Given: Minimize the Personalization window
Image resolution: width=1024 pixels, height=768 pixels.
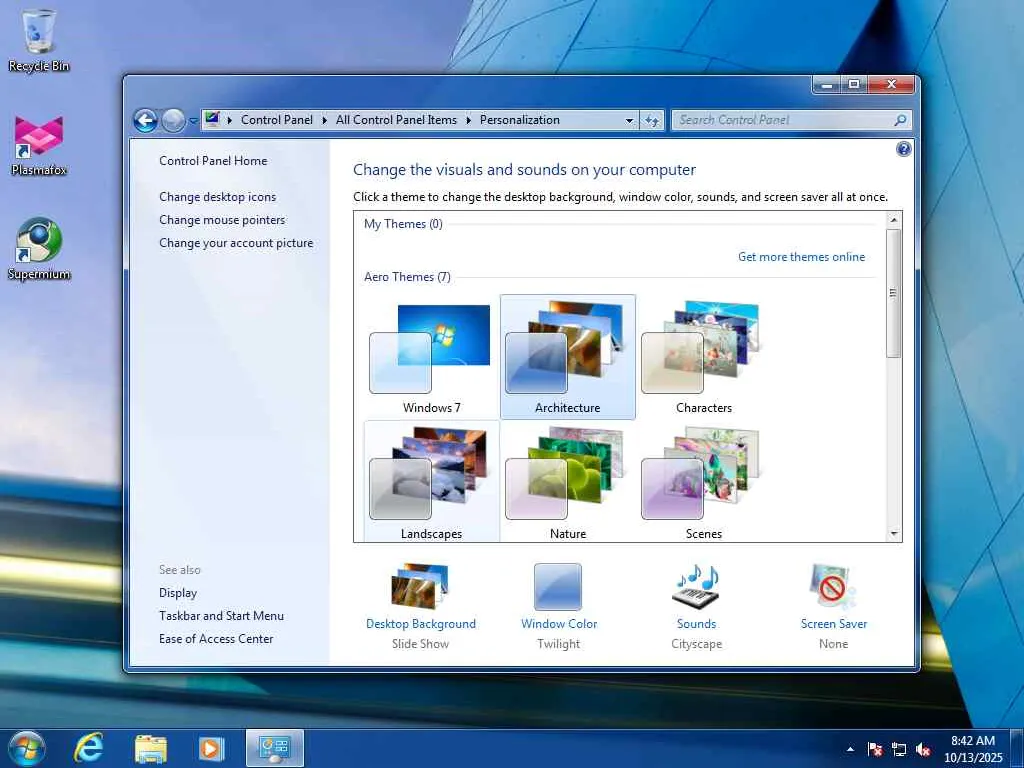Looking at the screenshot, I should point(827,85).
